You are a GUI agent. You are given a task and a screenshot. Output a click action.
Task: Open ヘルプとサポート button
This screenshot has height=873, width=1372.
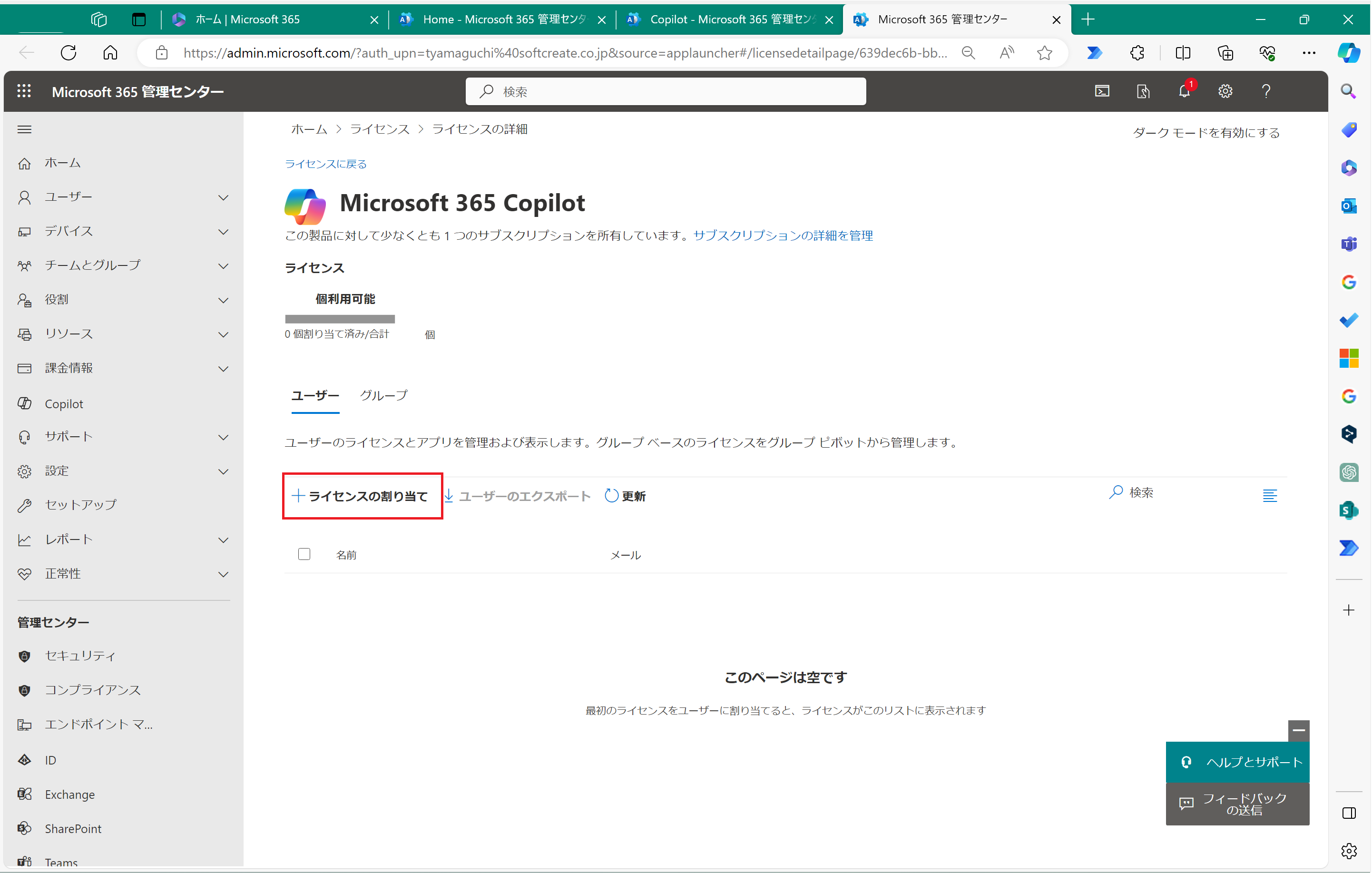[x=1237, y=762]
